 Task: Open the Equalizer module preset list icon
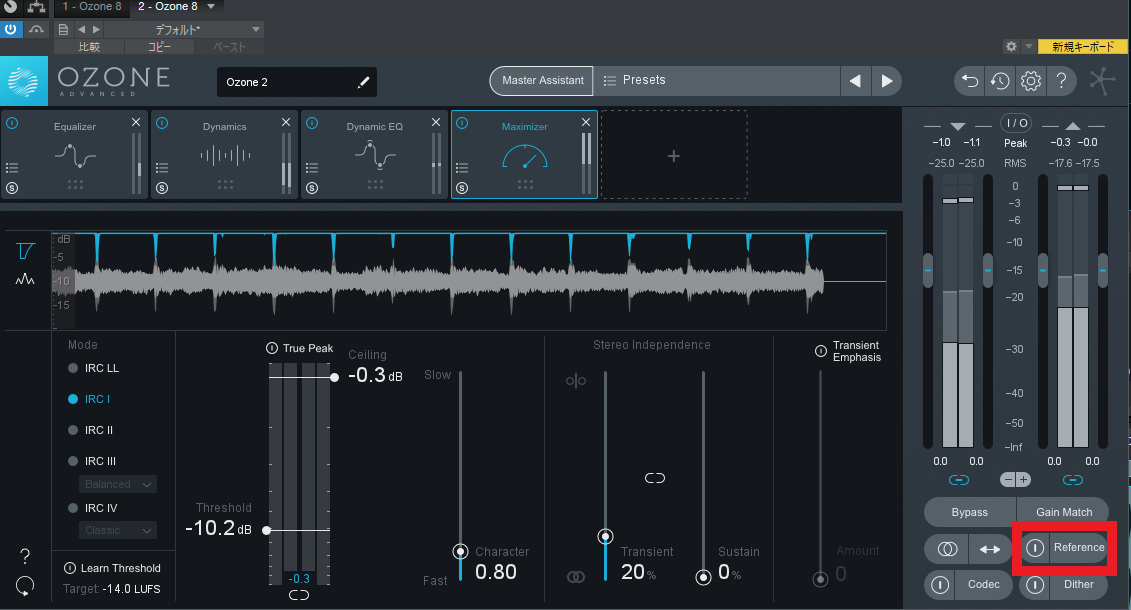(12, 168)
